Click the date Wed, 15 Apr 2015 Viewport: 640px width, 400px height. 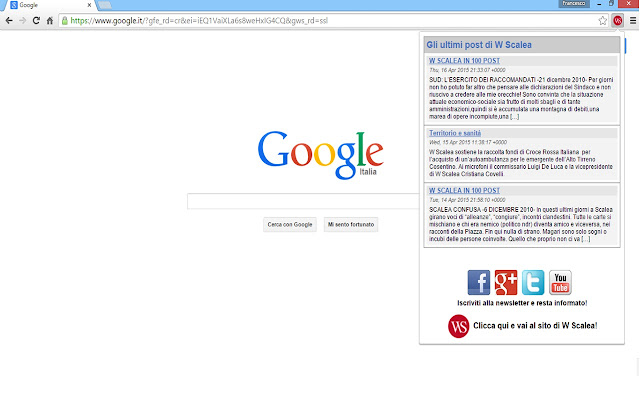[x=468, y=142]
